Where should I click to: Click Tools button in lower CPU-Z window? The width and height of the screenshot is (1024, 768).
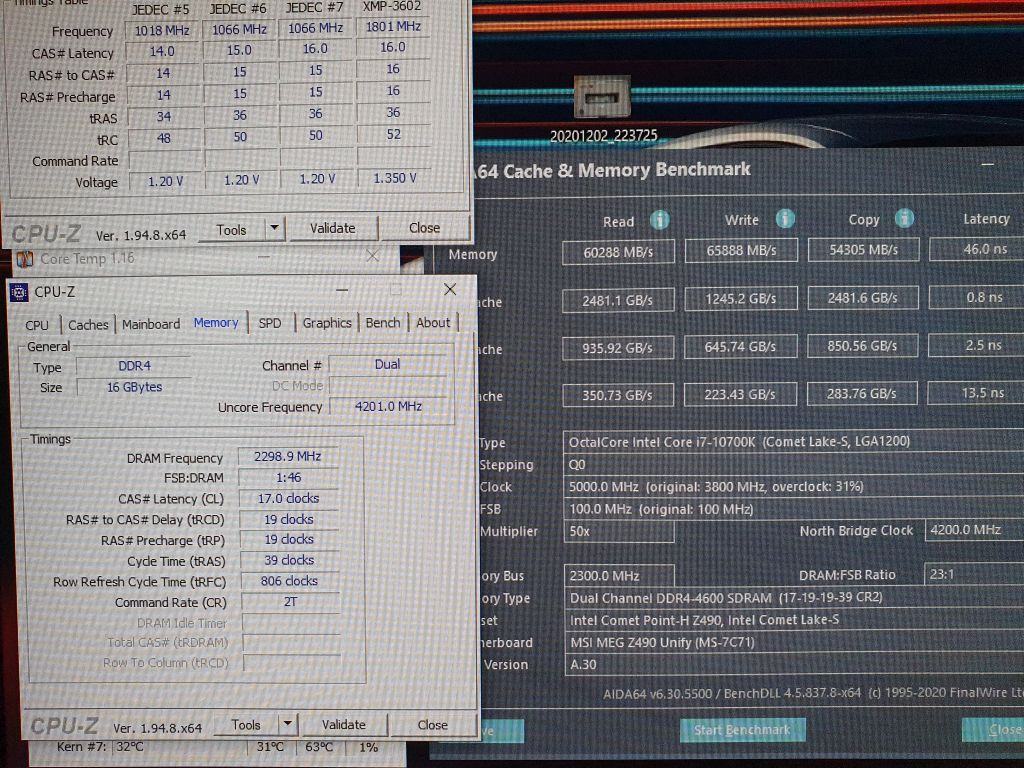(246, 724)
